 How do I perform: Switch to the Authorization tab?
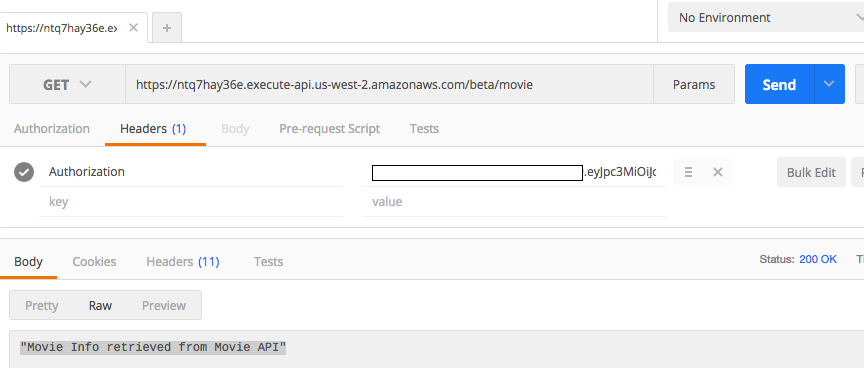pos(52,129)
